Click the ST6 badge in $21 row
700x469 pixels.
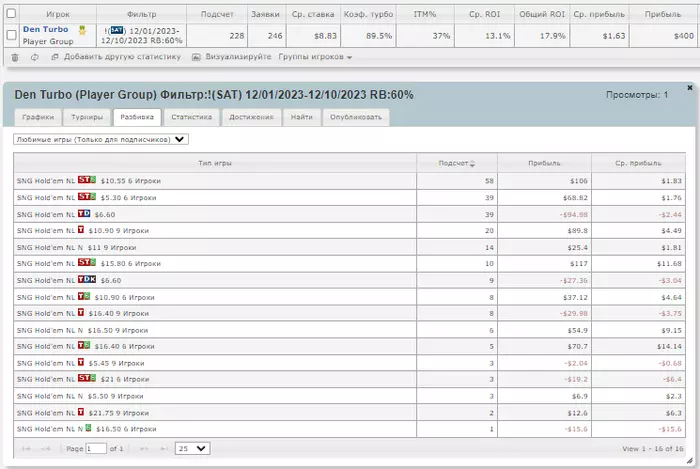coord(87,378)
